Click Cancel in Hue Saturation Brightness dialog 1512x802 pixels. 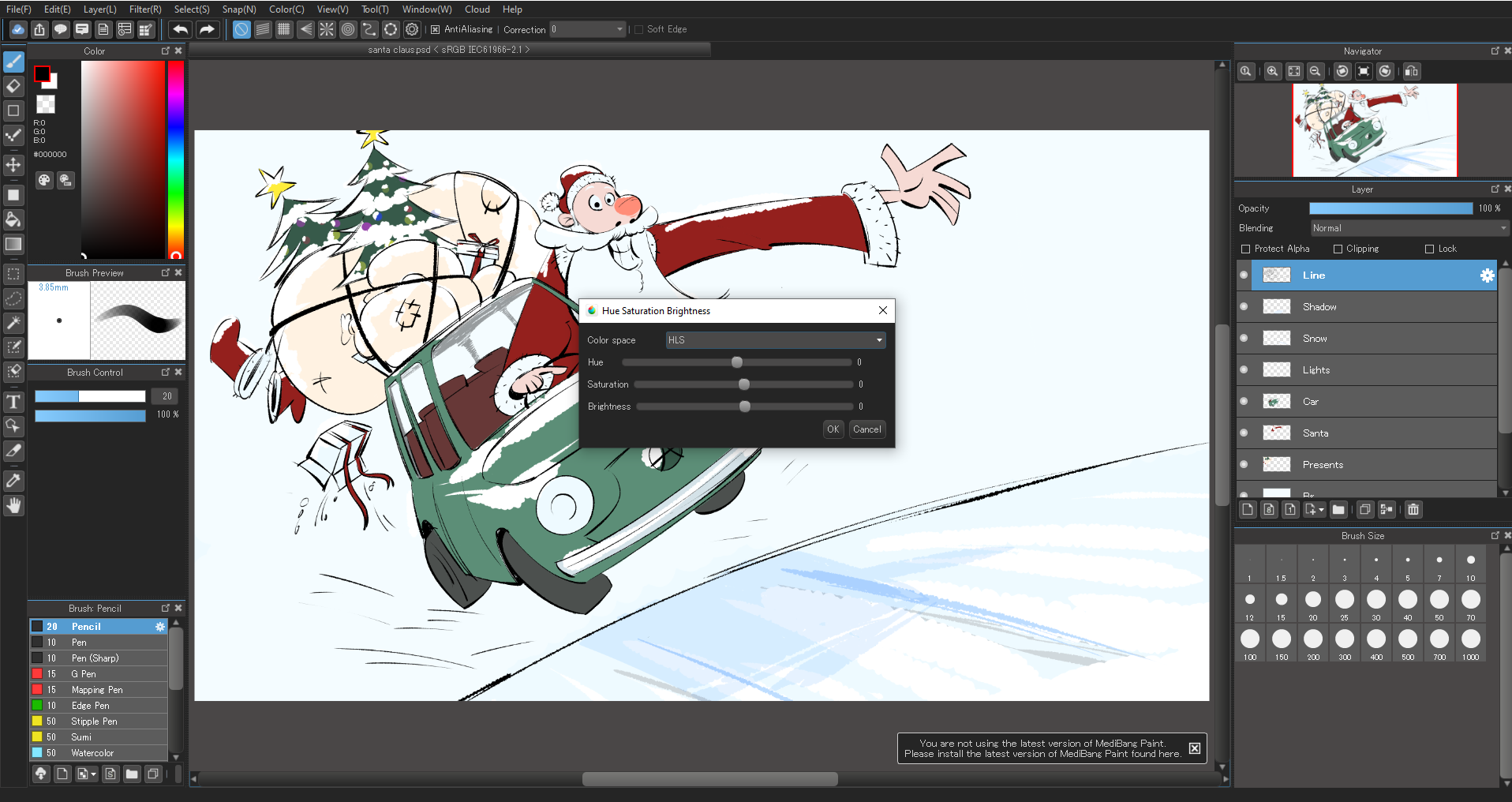(867, 429)
